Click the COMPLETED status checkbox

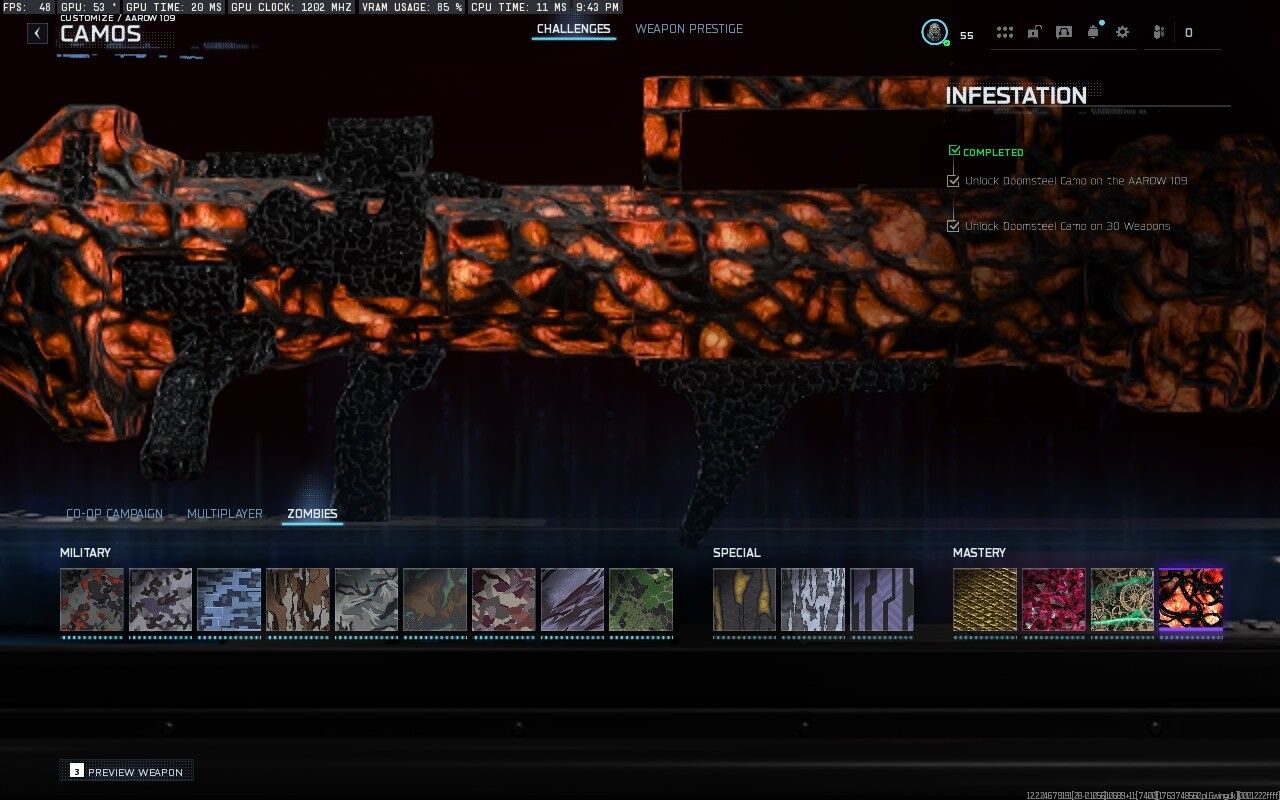click(954, 151)
